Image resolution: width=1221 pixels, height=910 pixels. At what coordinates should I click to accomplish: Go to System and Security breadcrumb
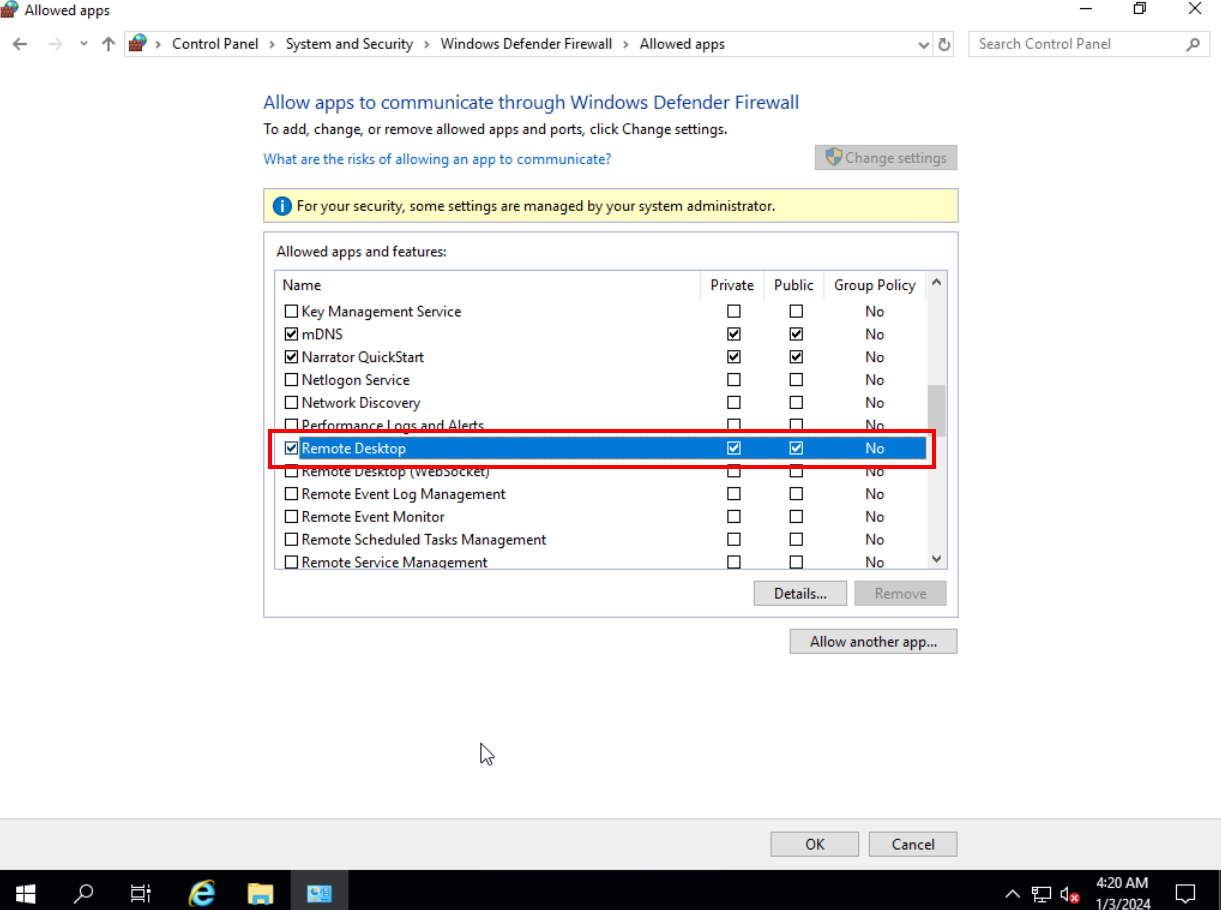(349, 44)
